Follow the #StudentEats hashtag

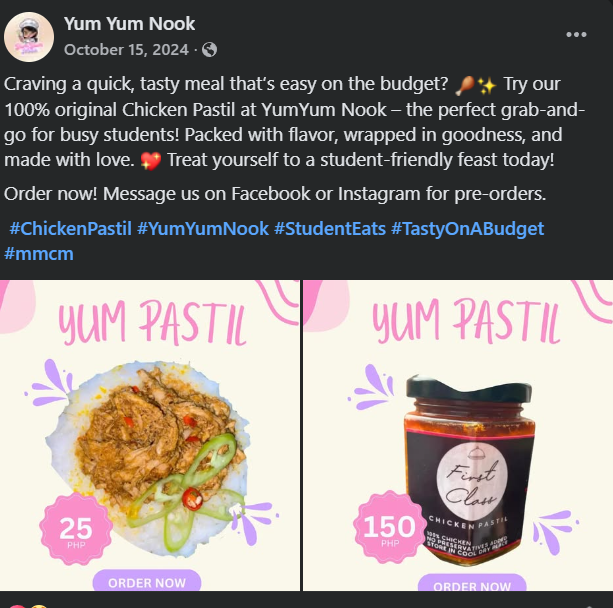coord(330,228)
